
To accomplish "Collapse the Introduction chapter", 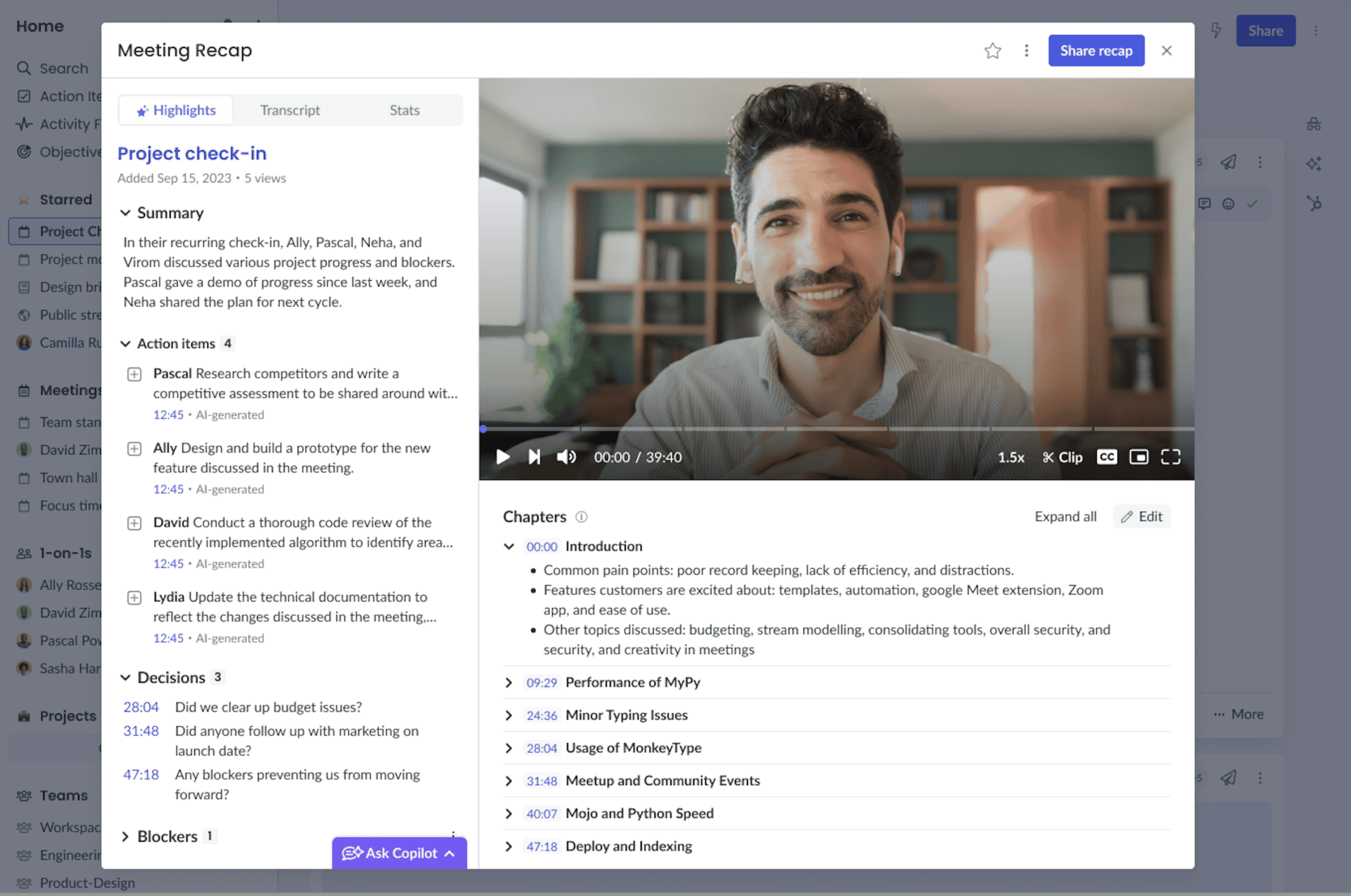I will coord(509,547).
